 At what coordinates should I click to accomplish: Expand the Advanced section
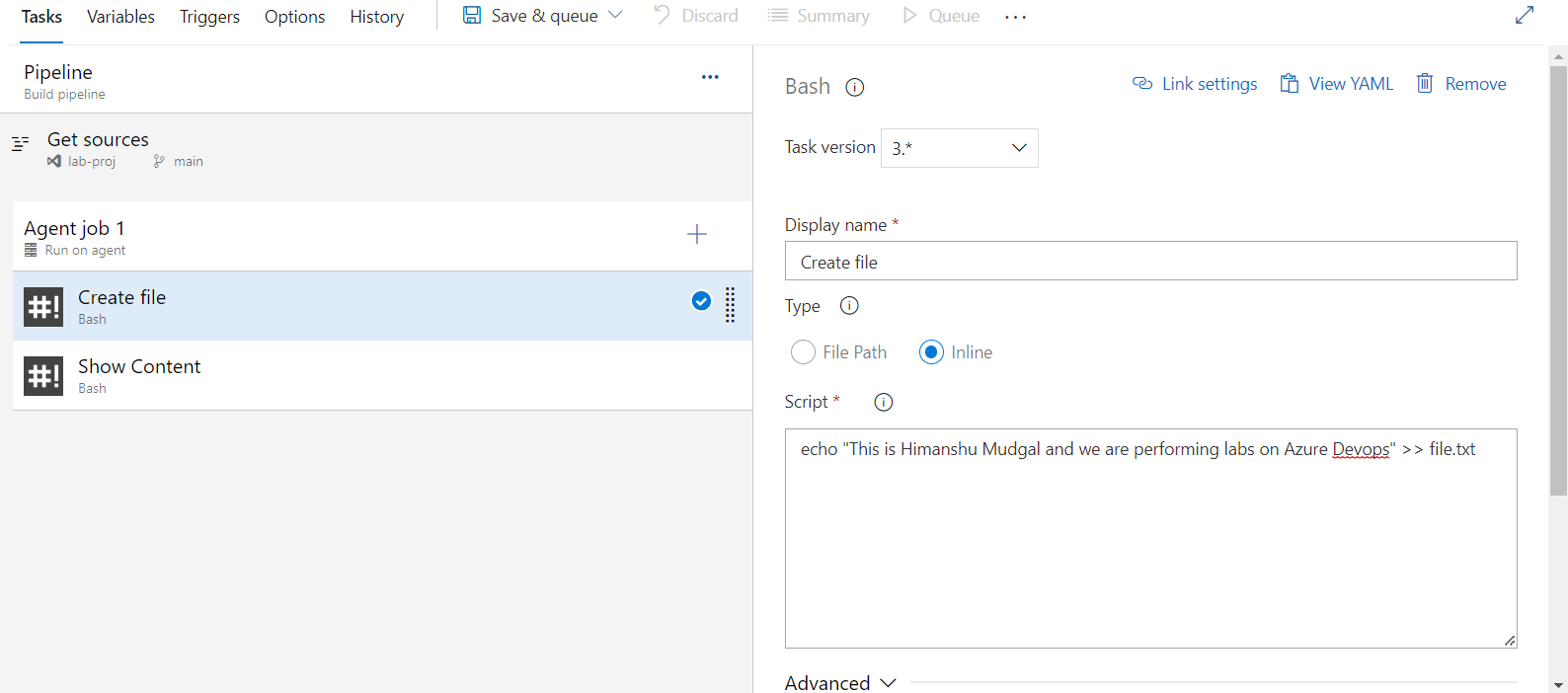point(840,682)
